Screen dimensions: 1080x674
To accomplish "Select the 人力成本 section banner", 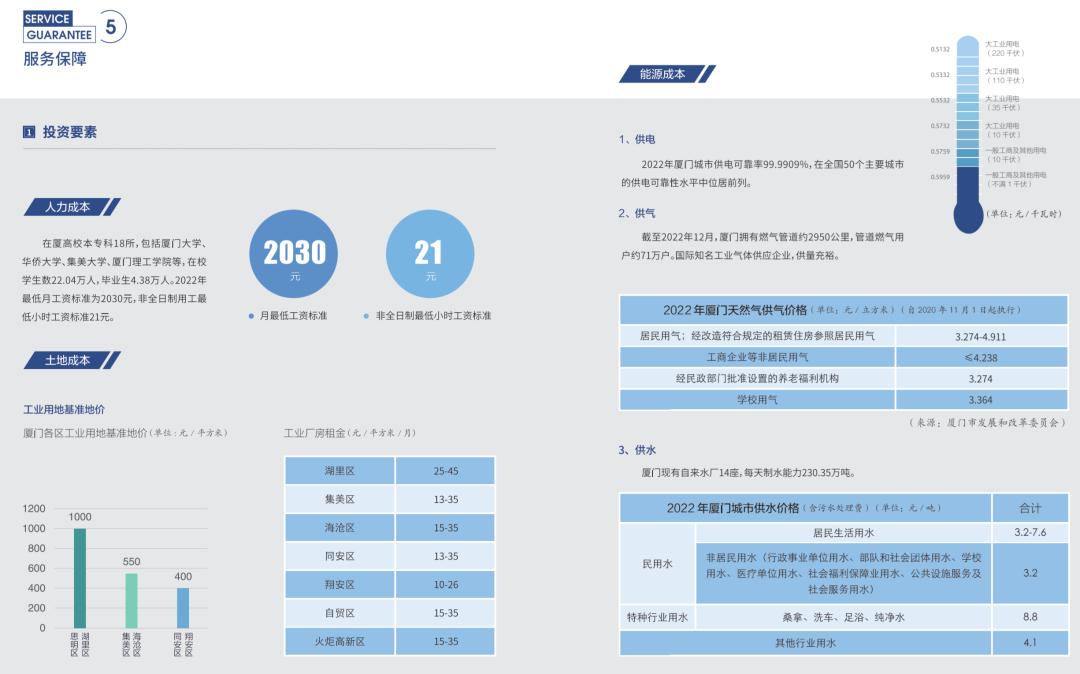I will pos(70,207).
